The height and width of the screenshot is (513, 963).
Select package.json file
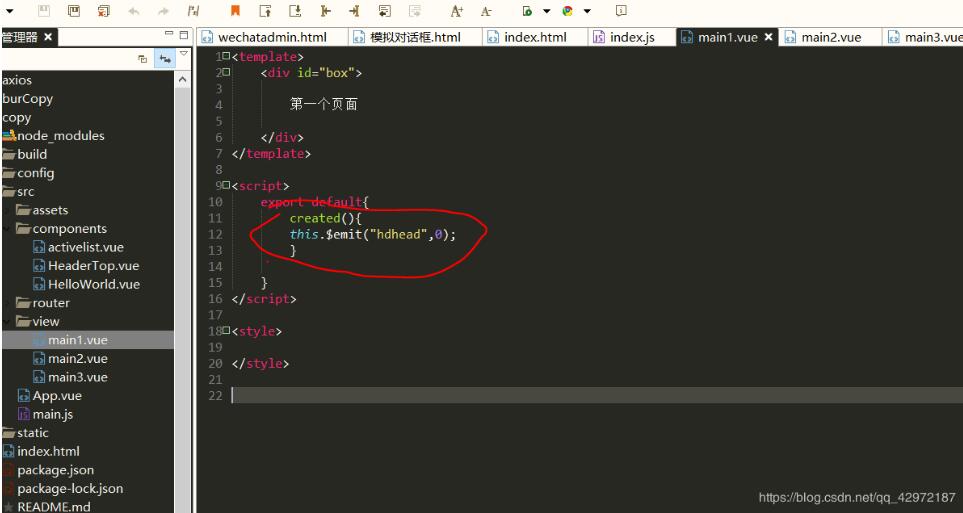(x=55, y=470)
